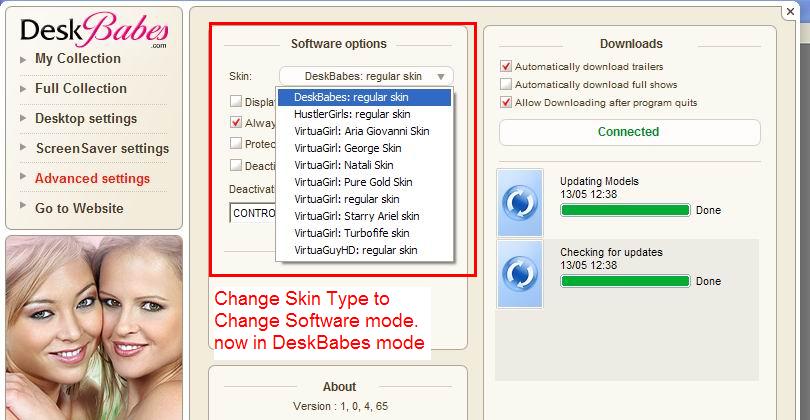Uncheck the Always checkbox
Screen dimensions: 810x420
pos(236,122)
